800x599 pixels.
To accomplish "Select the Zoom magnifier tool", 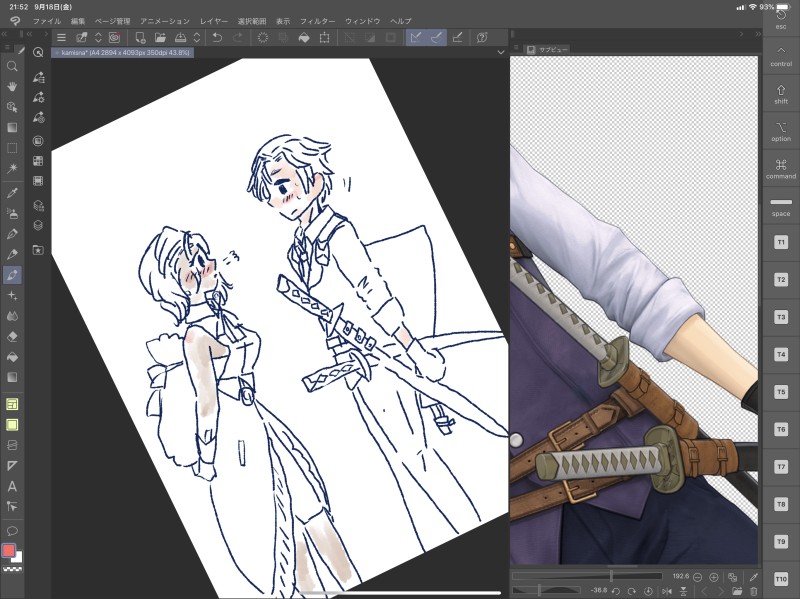I will 12,66.
